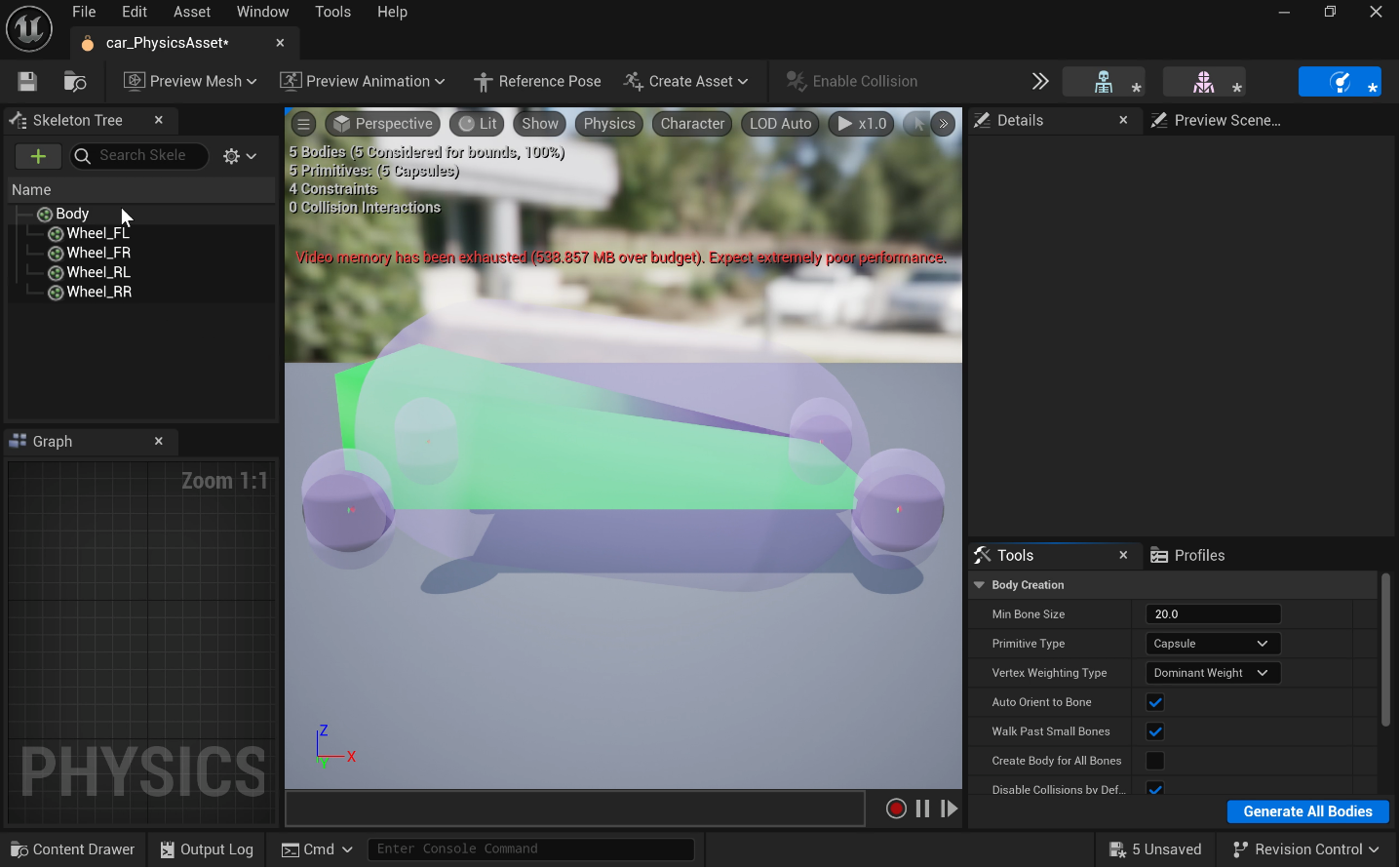Click the Unreal Engine logo icon
Image resolution: width=1400 pixels, height=868 pixels.
point(29,28)
